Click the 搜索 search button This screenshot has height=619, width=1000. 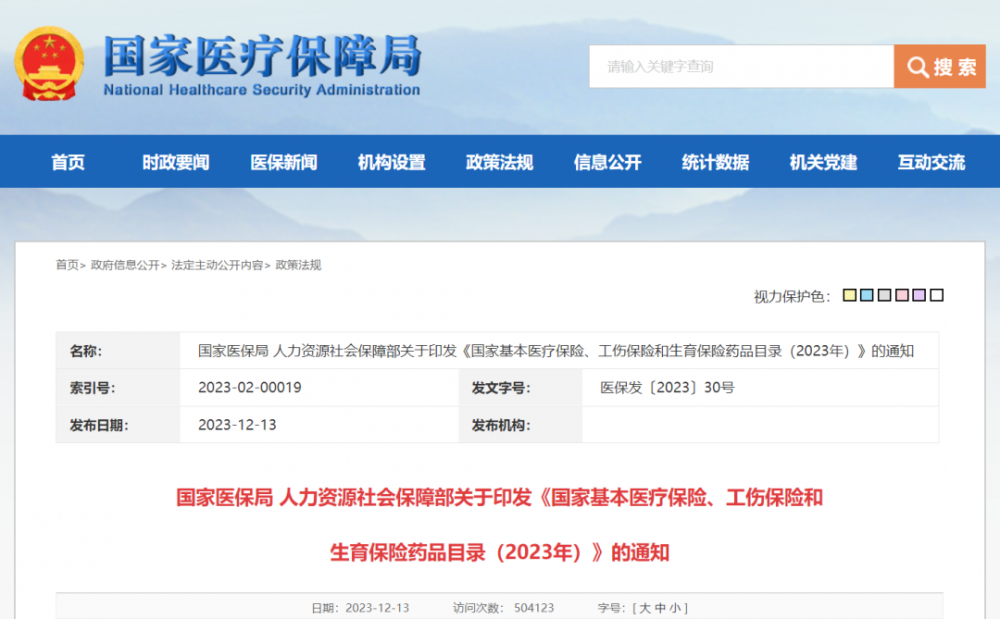point(940,67)
